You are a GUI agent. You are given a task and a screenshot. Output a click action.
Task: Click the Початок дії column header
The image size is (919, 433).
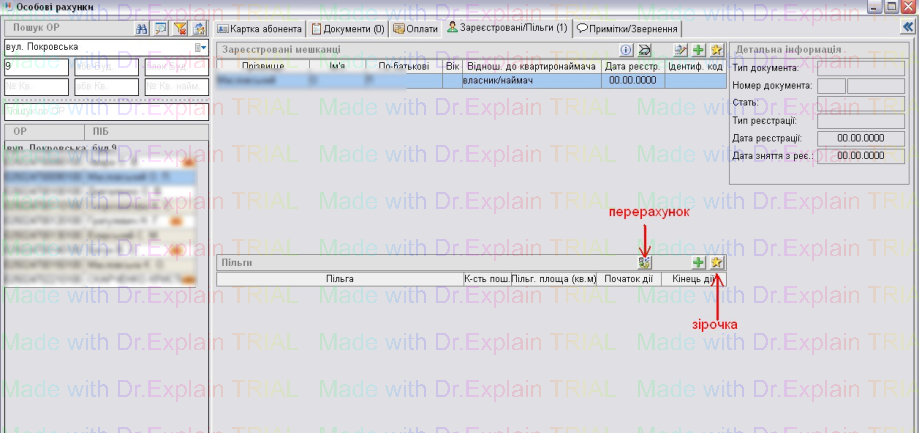point(631,279)
